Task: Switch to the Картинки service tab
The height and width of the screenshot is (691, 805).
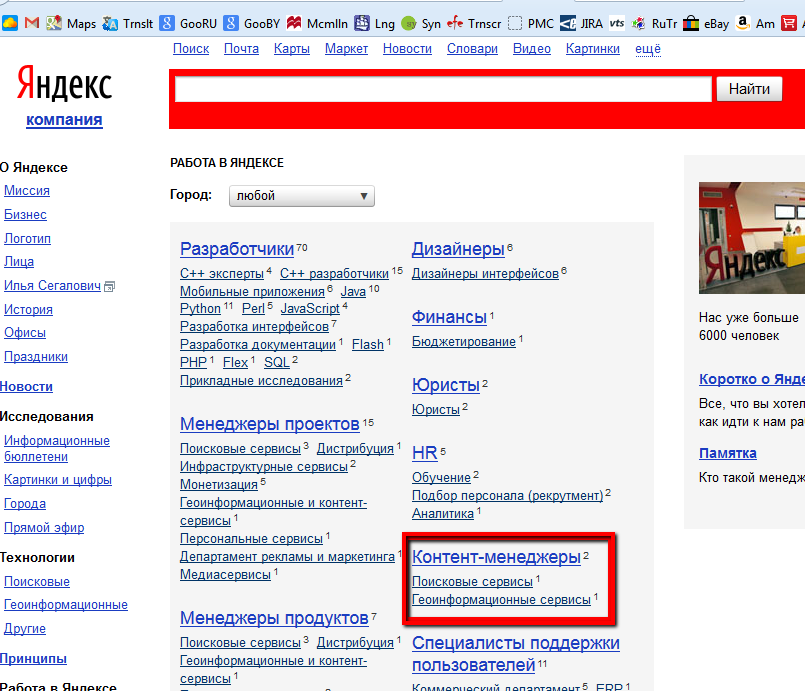Action: pos(592,48)
